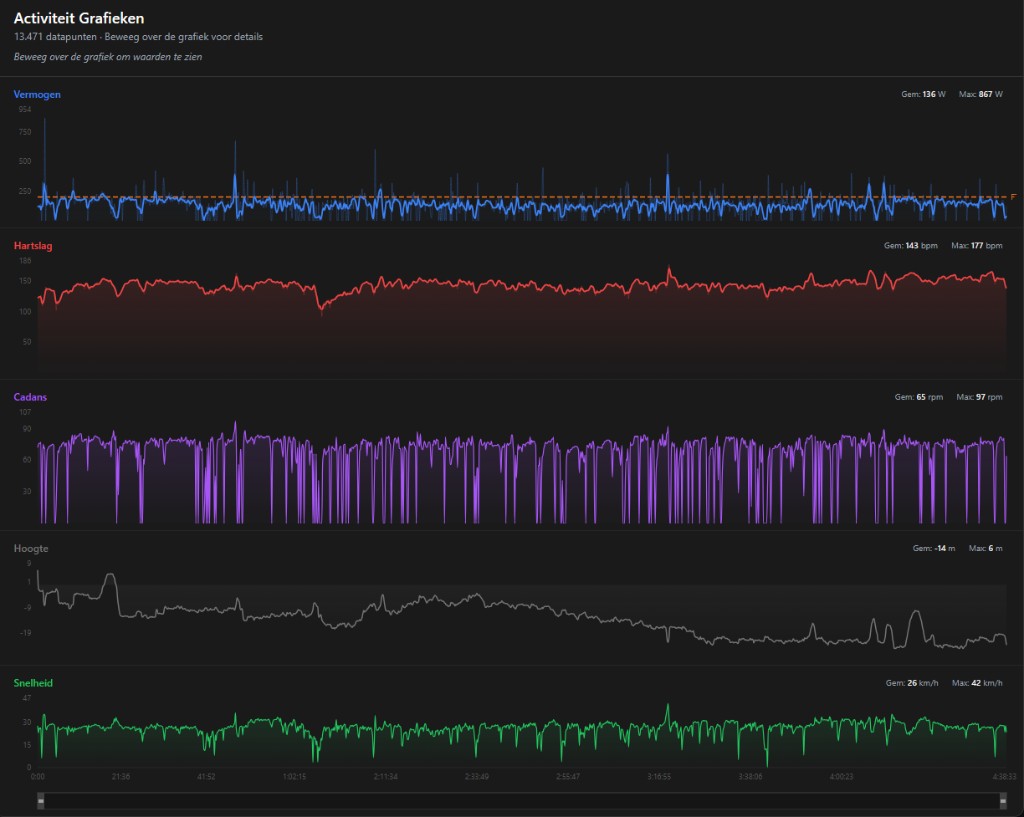Click the left handle of the zoom range slider

pos(40,801)
